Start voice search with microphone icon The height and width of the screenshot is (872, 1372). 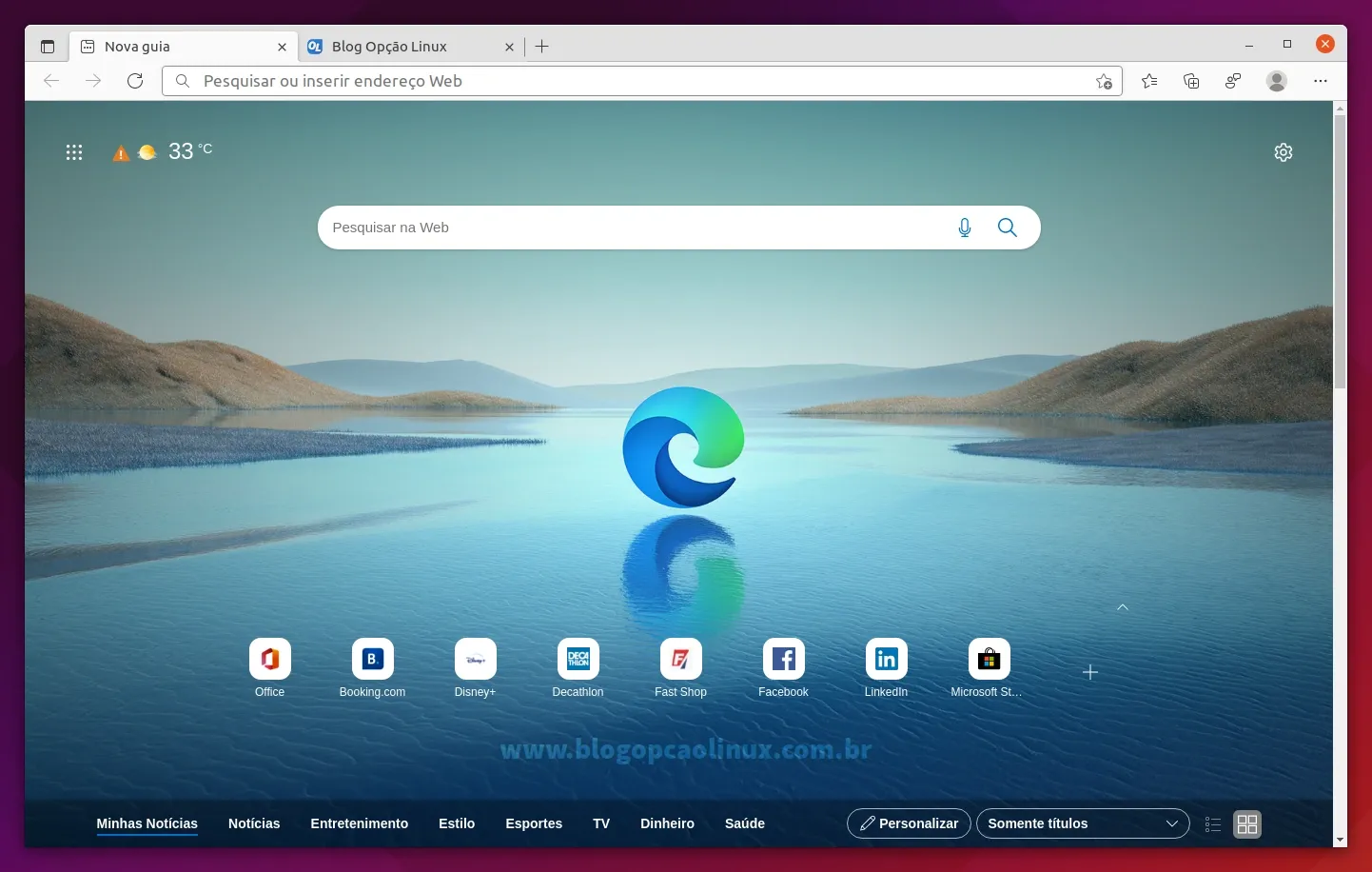pyautogui.click(x=965, y=228)
